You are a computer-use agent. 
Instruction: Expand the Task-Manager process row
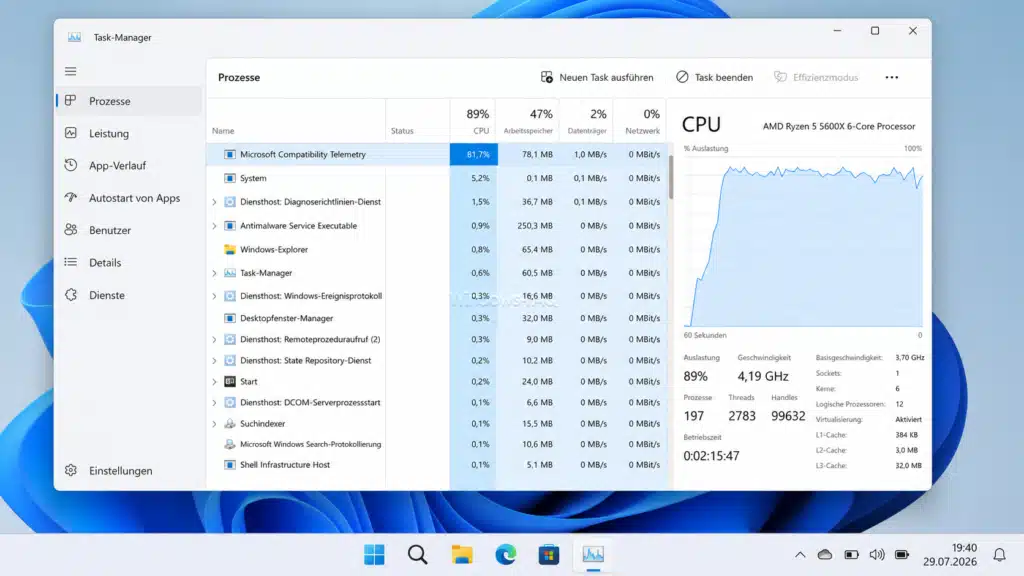coord(214,273)
